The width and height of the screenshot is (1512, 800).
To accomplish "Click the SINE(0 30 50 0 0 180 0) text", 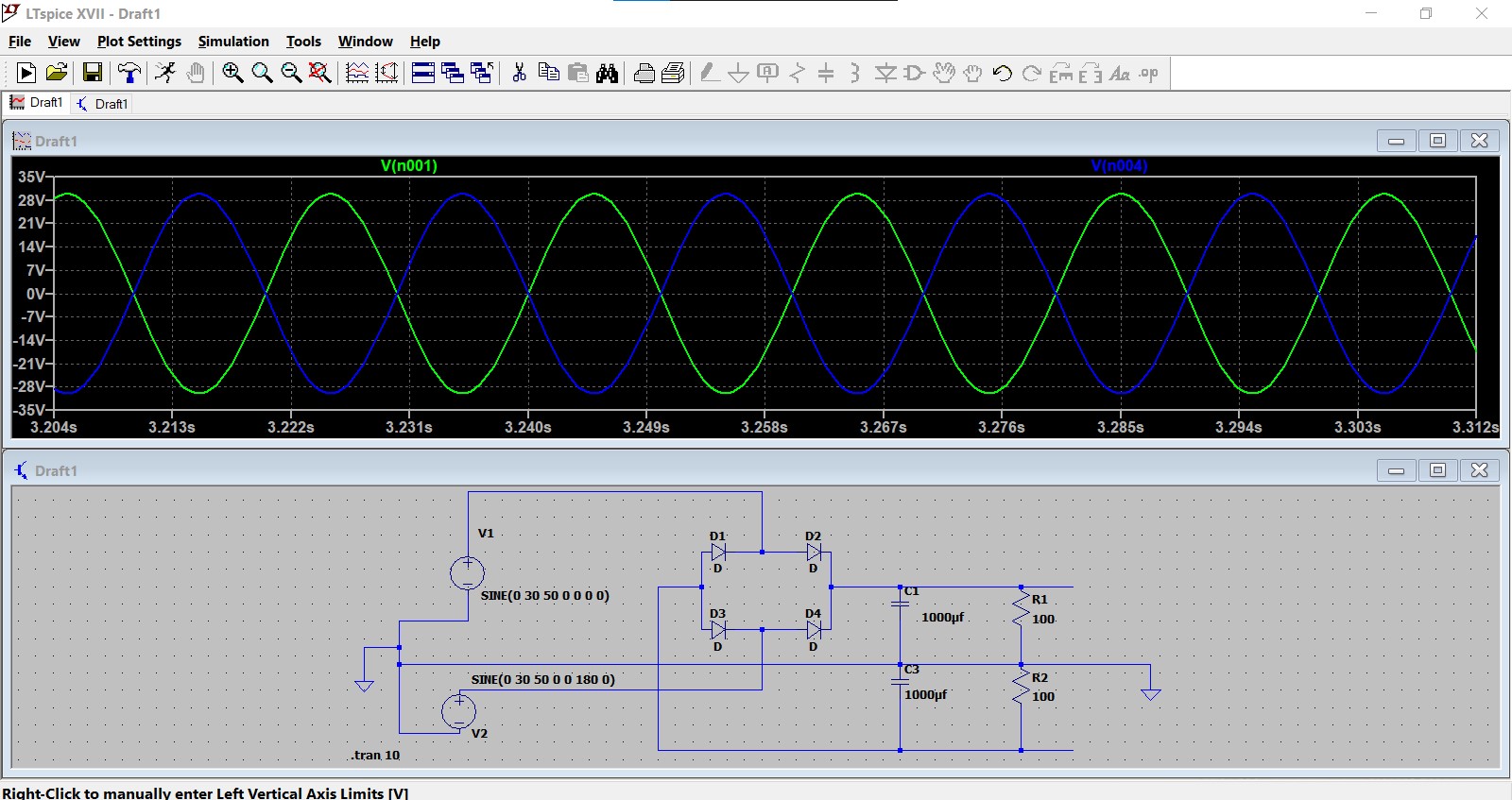I will (x=542, y=680).
